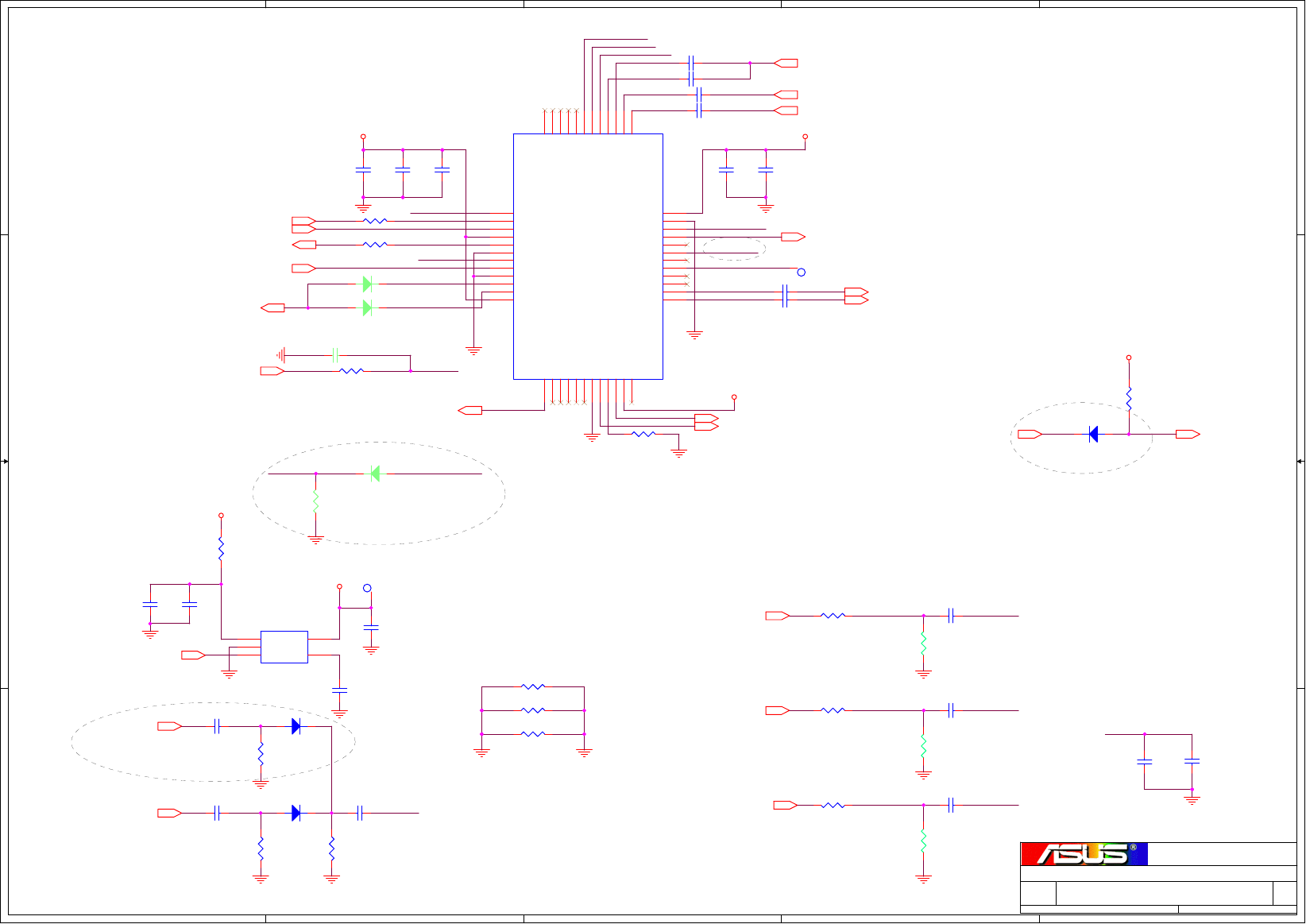Select the small blue regulator IC box

tap(284, 647)
